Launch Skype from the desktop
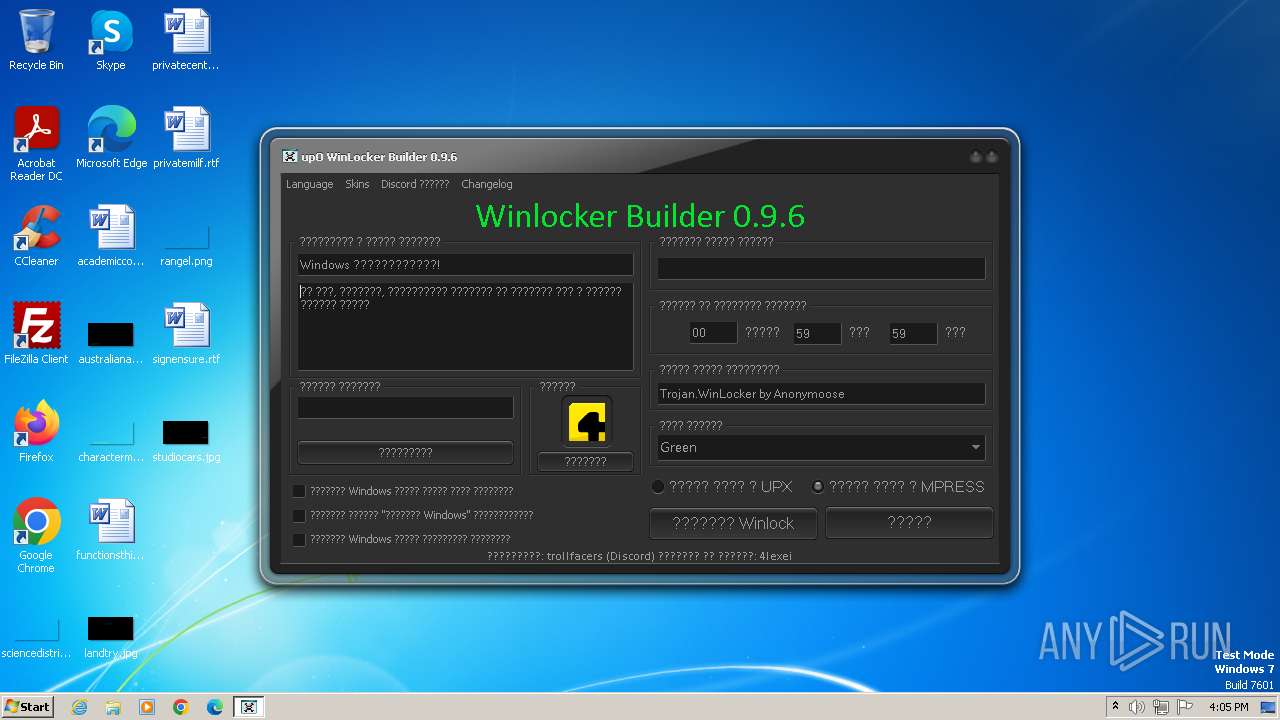 tap(110, 40)
